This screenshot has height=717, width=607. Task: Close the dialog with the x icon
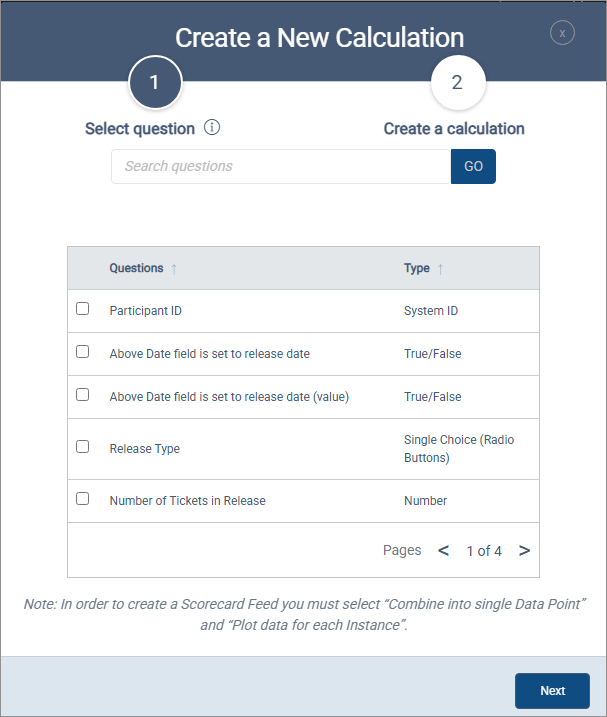562,33
